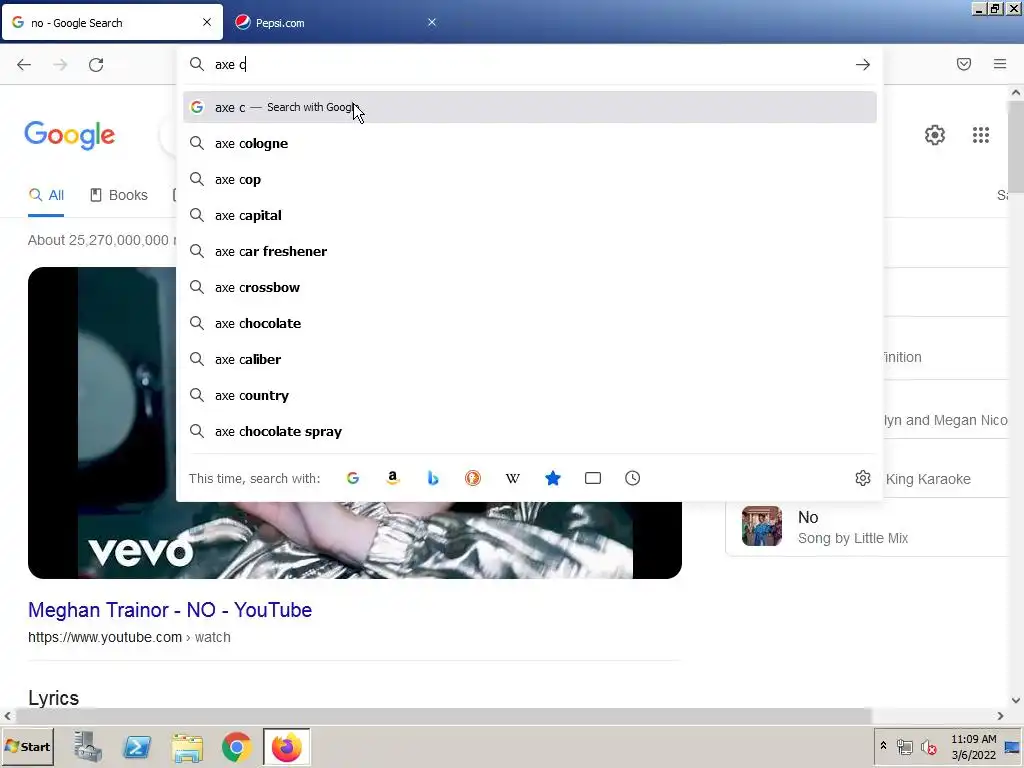Click the Show desktop tray icon

(1013, 747)
